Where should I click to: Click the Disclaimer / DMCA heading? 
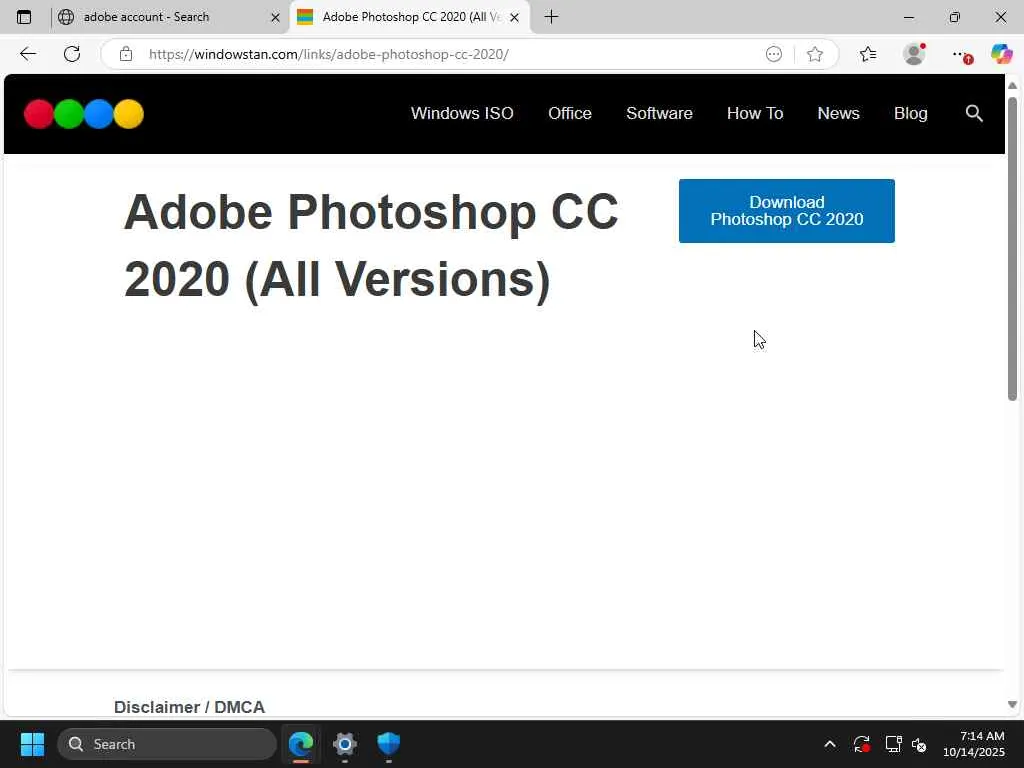189,707
